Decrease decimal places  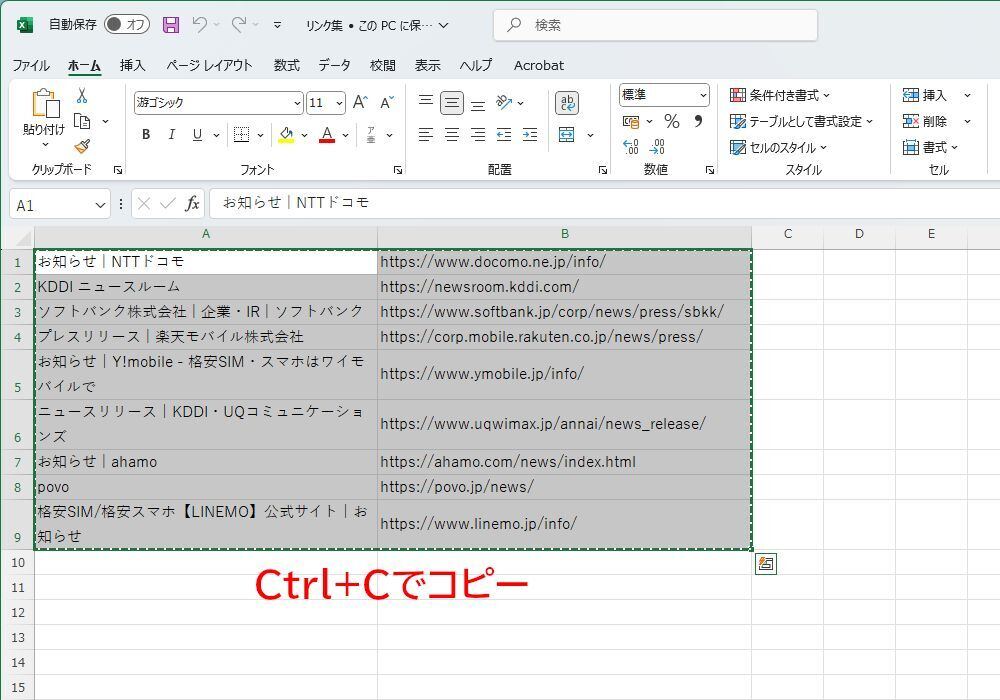(x=657, y=147)
